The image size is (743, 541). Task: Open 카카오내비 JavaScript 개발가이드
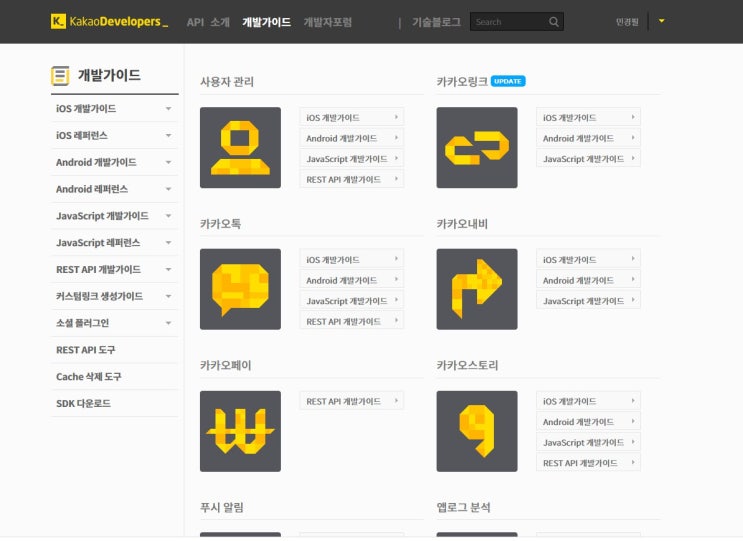click(x=588, y=300)
